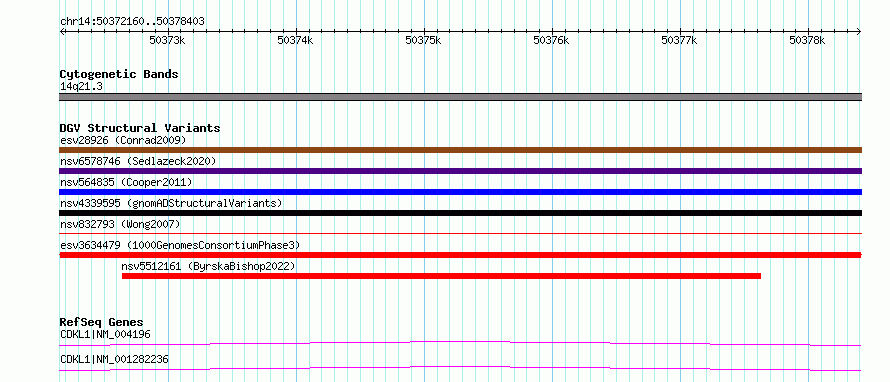The height and width of the screenshot is (382, 890).
Task: Select the blue nsv564835 variant bar
Action: 460,192
